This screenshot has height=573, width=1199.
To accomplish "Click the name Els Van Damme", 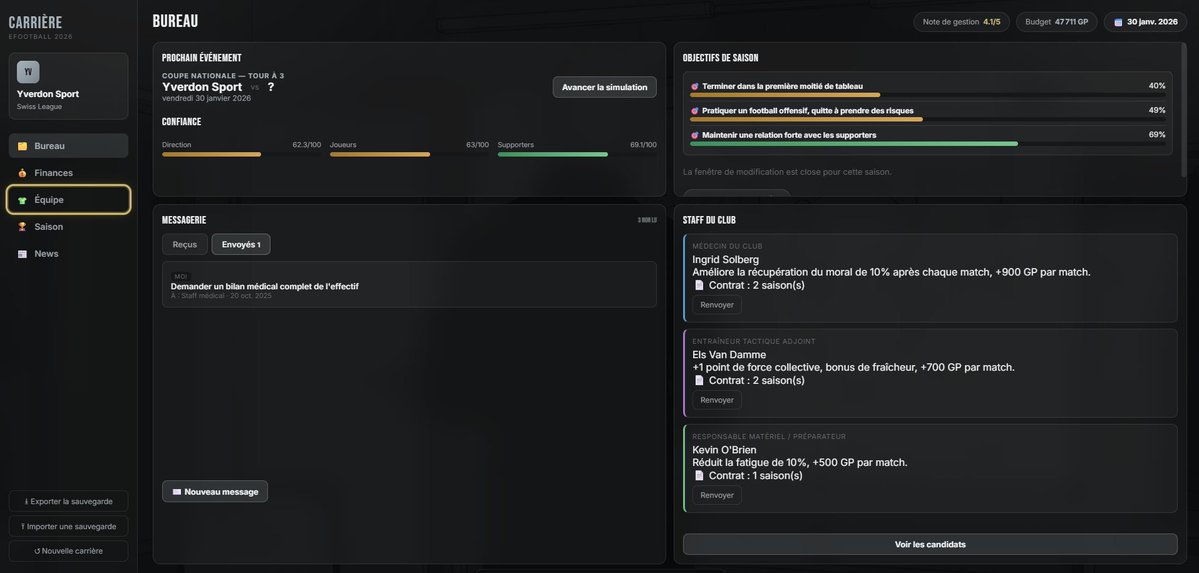I will tap(729, 355).
